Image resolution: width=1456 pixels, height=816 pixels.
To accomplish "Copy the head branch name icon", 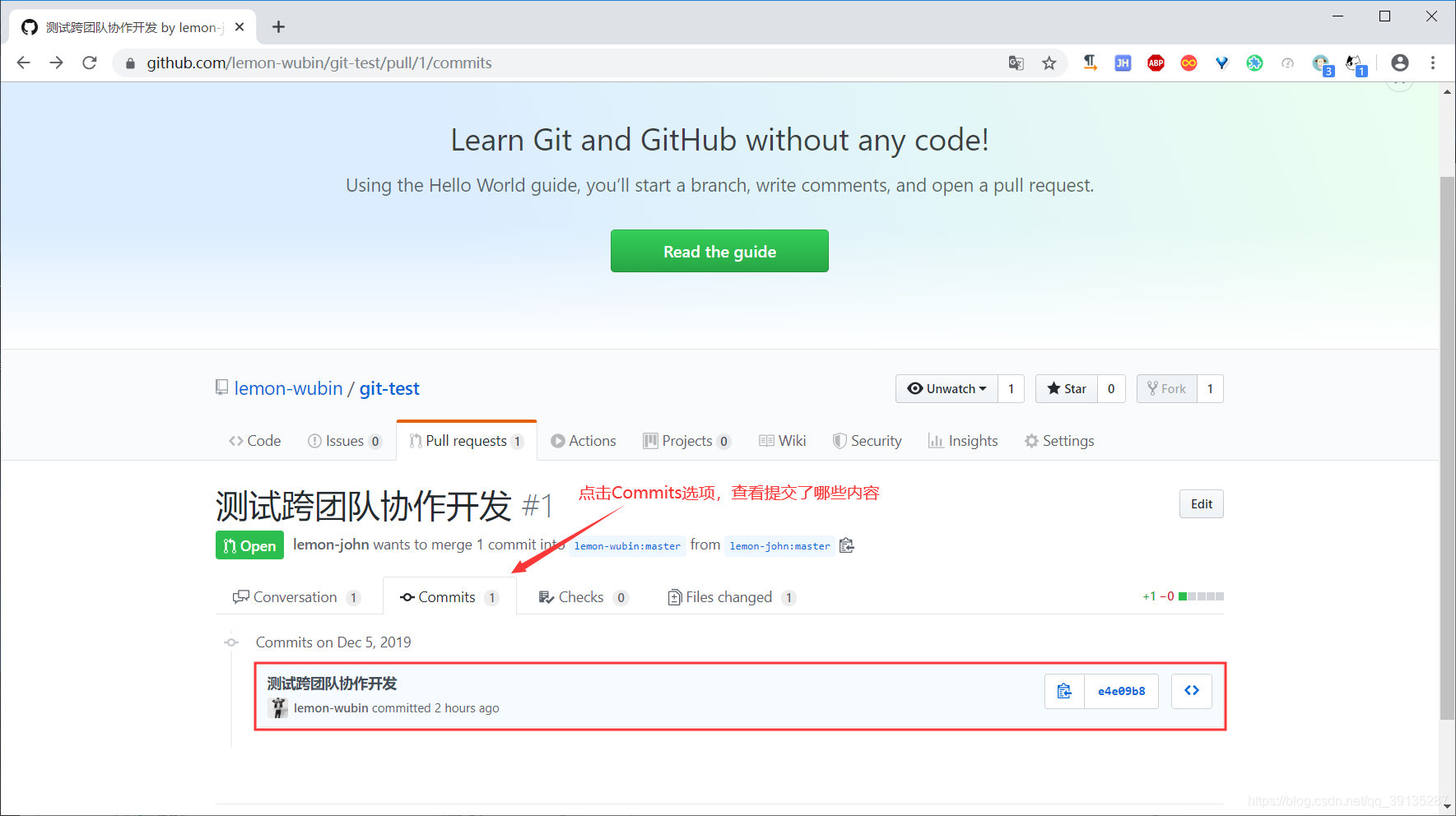I will [x=847, y=545].
